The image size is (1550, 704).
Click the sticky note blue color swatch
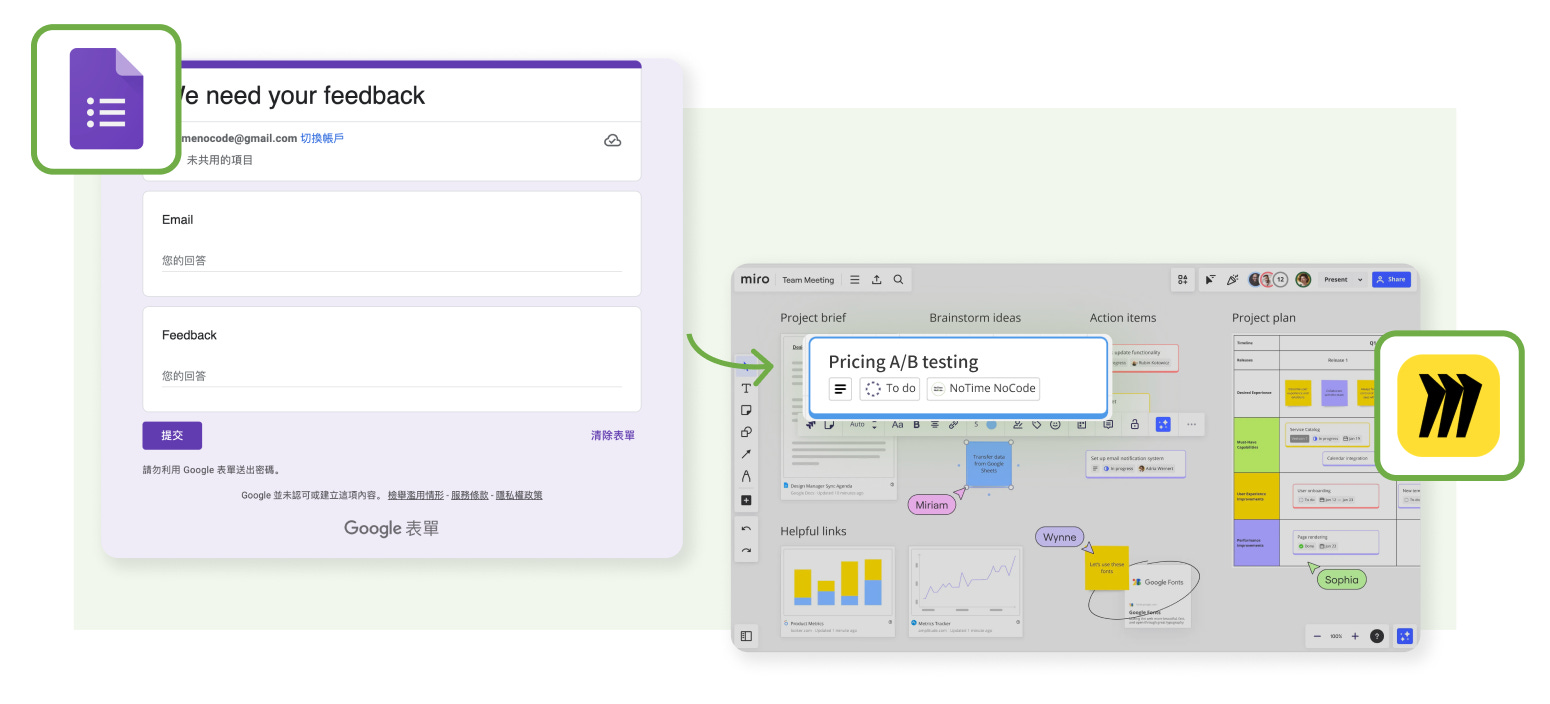[991, 424]
